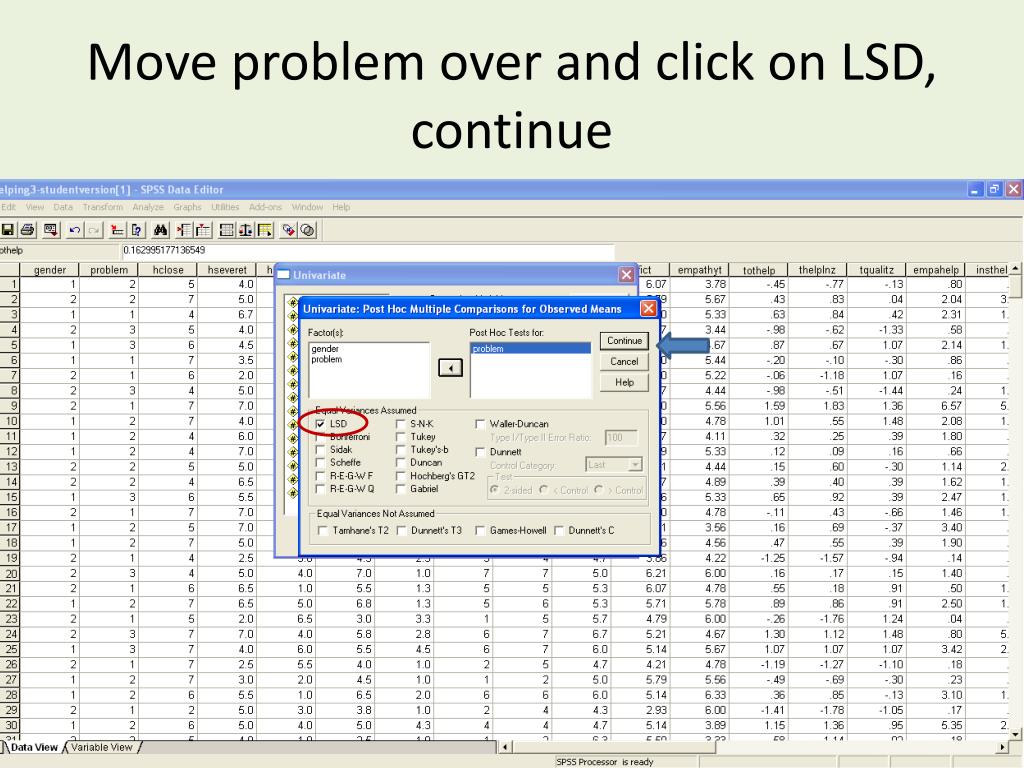Open the Add-ons menu
This screenshot has width=1024, height=768.
pos(265,207)
